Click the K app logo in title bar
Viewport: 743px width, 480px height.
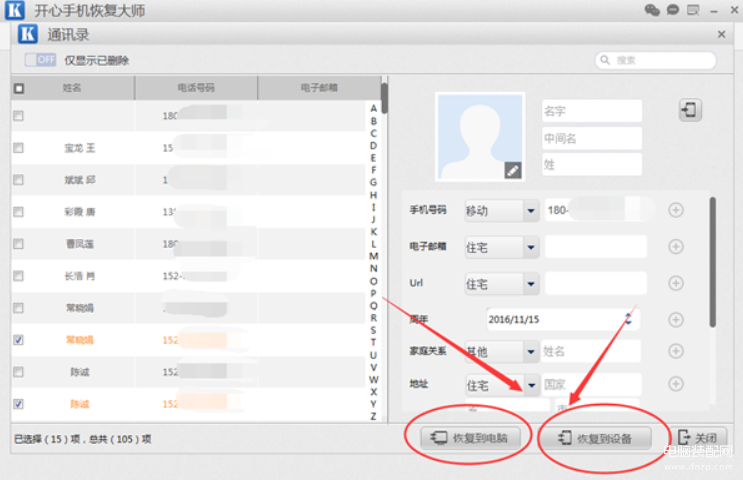pyautogui.click(x=14, y=10)
